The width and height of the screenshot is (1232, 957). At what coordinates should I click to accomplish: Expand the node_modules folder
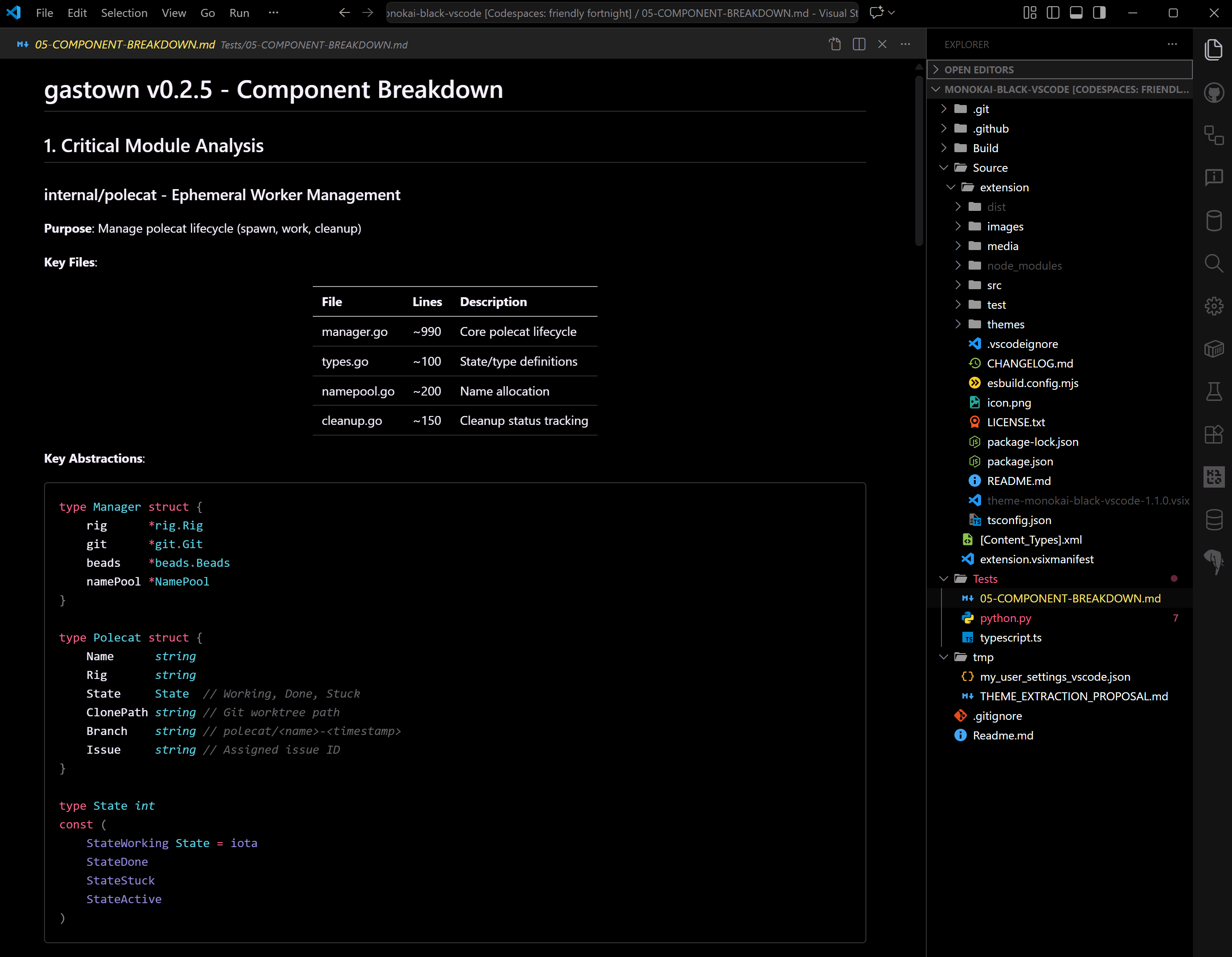click(958, 265)
